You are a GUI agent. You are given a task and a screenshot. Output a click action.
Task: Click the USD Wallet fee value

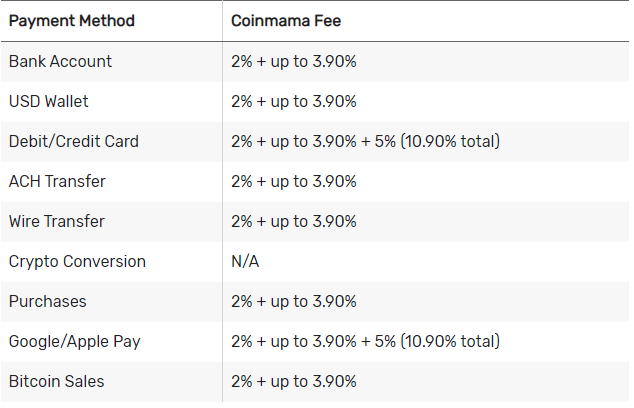pyautogui.click(x=294, y=101)
